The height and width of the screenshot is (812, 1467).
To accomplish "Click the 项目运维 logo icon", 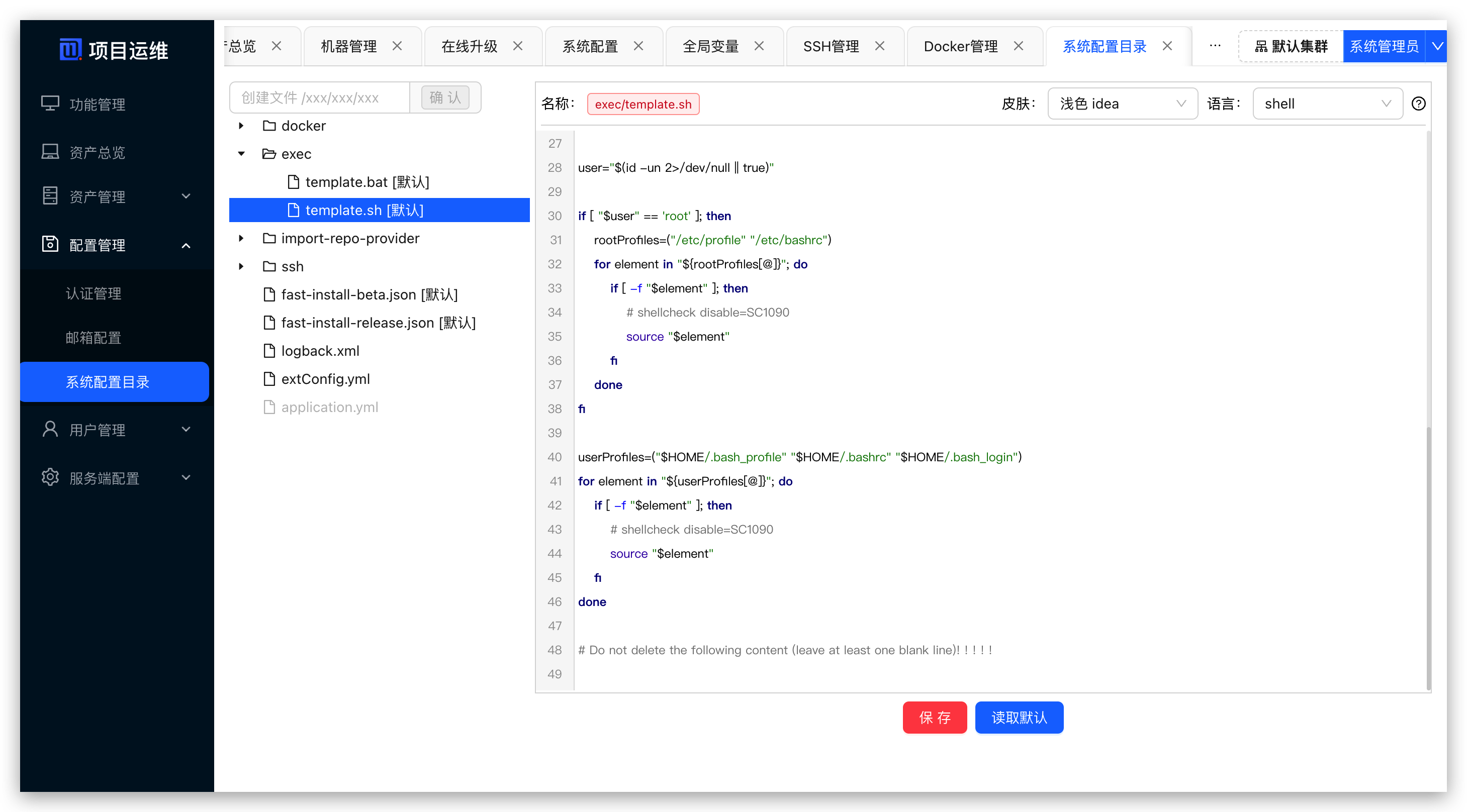I will click(70, 50).
